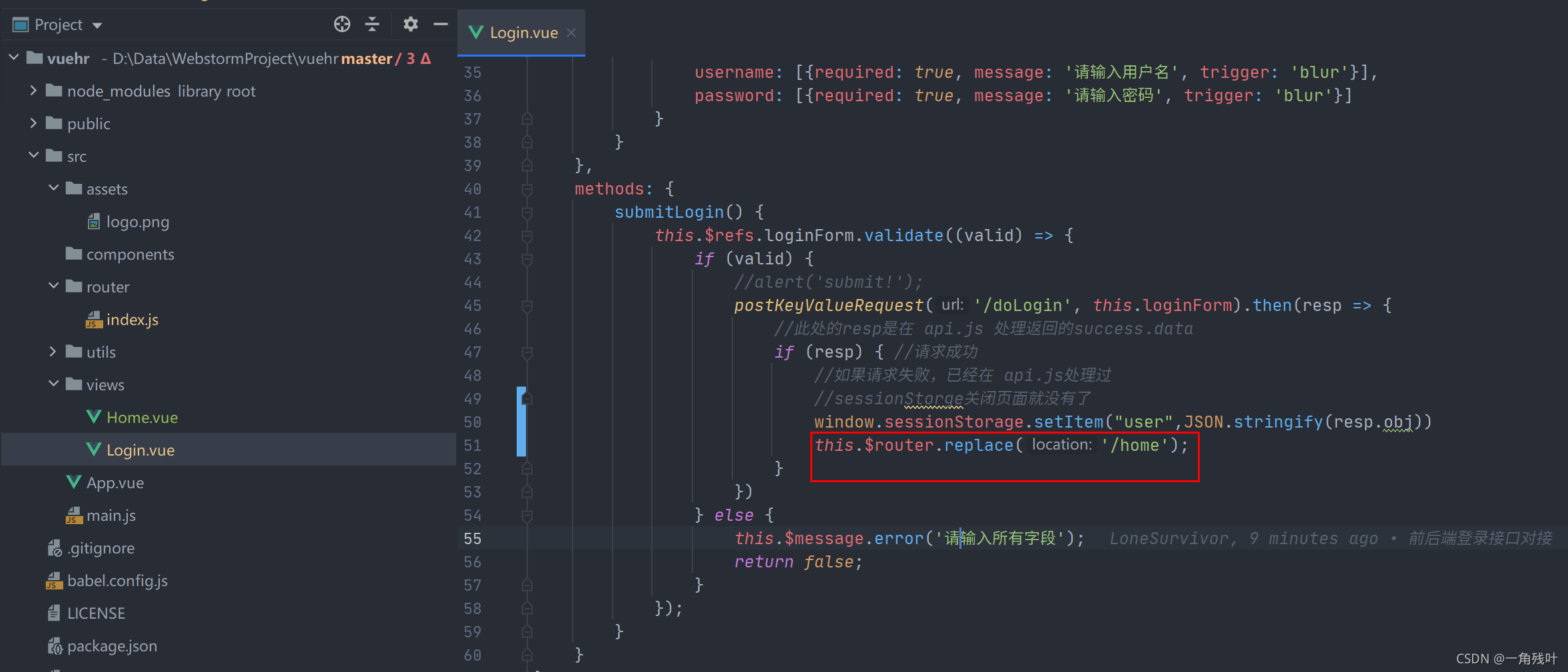Click the icon beside package.json
This screenshot has width=1568, height=672.
(x=55, y=646)
